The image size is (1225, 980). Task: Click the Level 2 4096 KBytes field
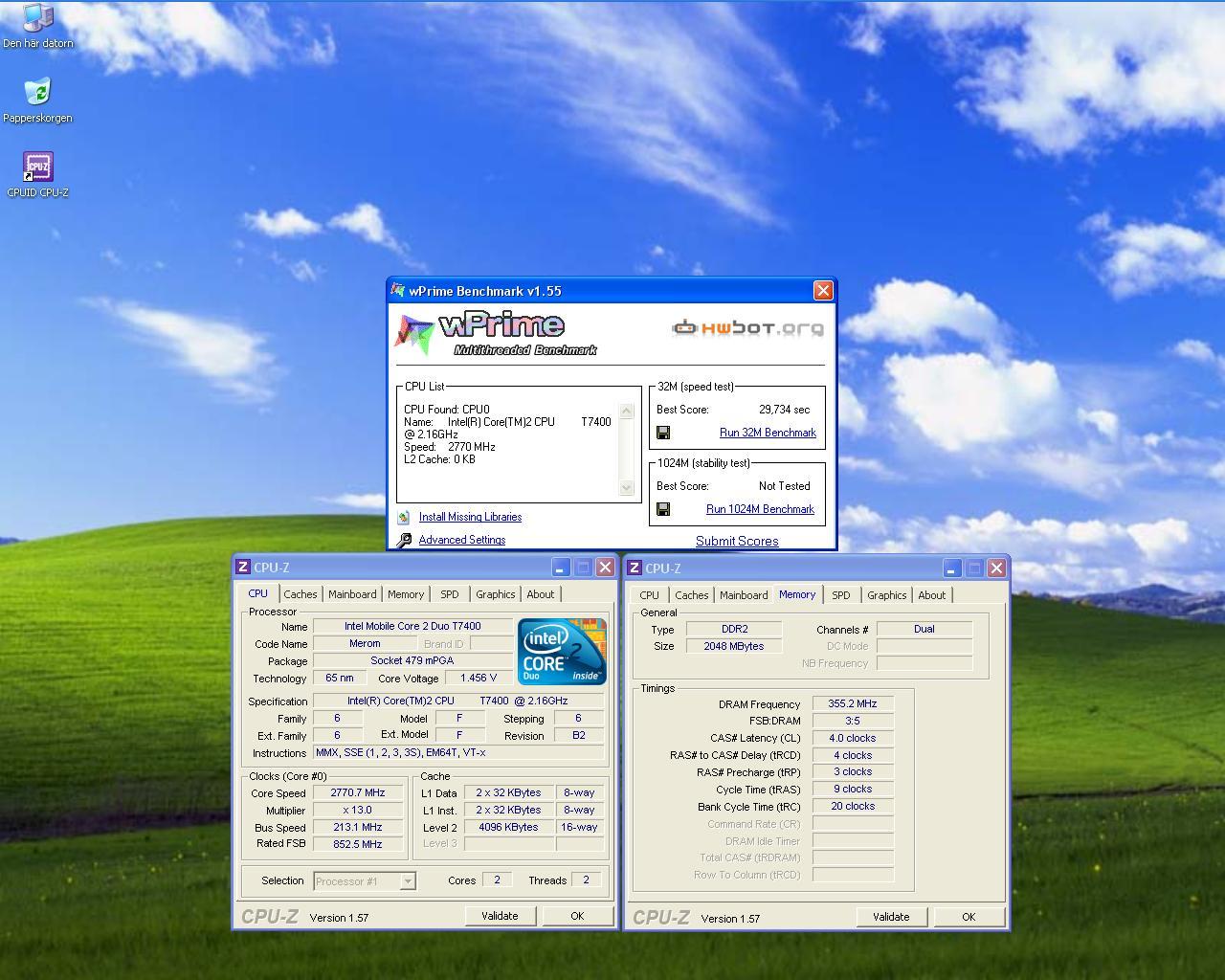509,828
